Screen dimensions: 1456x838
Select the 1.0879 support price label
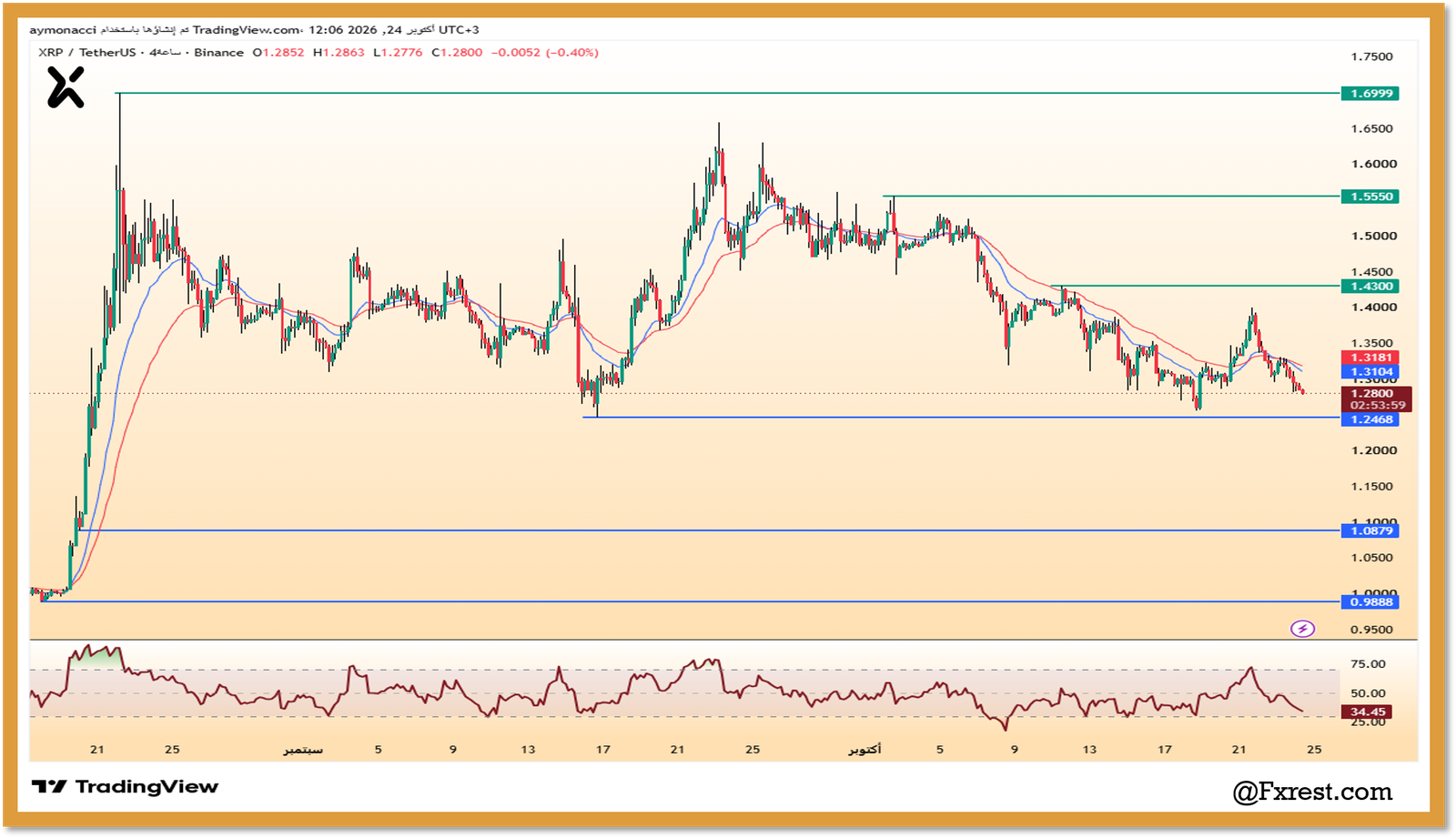click(1370, 531)
